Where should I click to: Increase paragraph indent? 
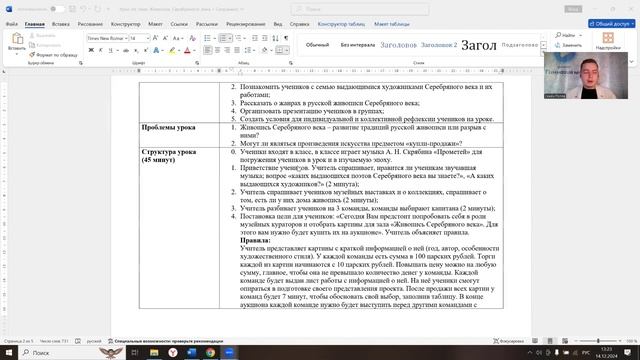point(264,38)
